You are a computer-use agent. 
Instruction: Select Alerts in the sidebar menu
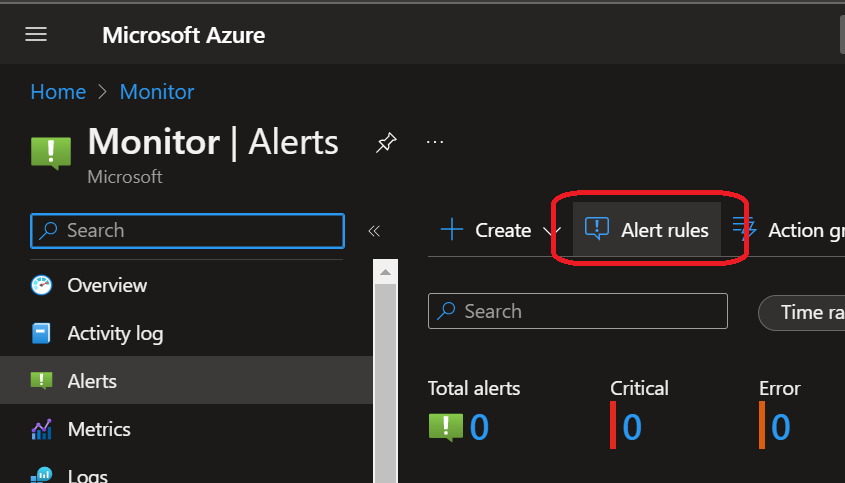(92, 381)
